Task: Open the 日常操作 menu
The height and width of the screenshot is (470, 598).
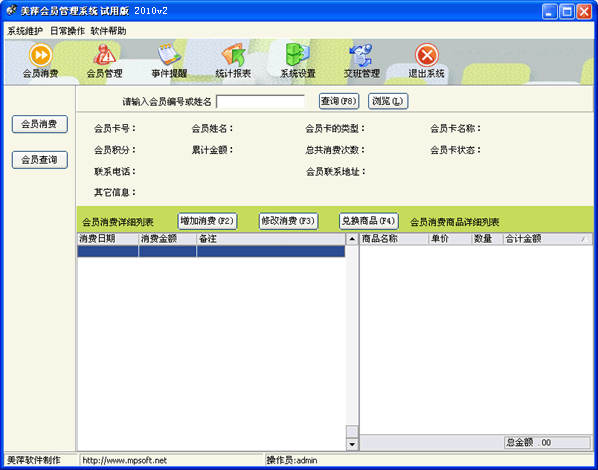Action: [68, 31]
